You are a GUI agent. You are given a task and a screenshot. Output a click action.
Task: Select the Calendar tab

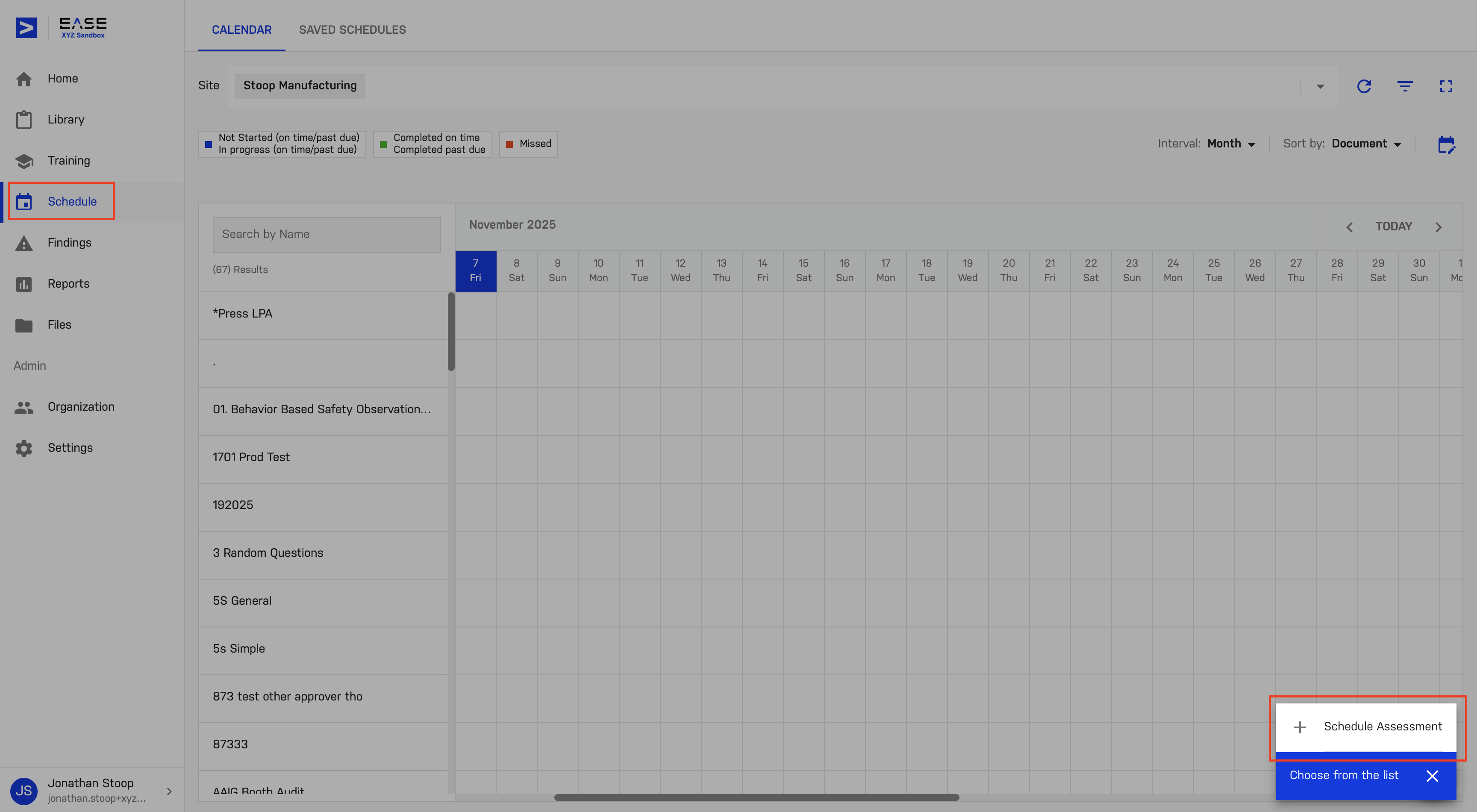[241, 30]
